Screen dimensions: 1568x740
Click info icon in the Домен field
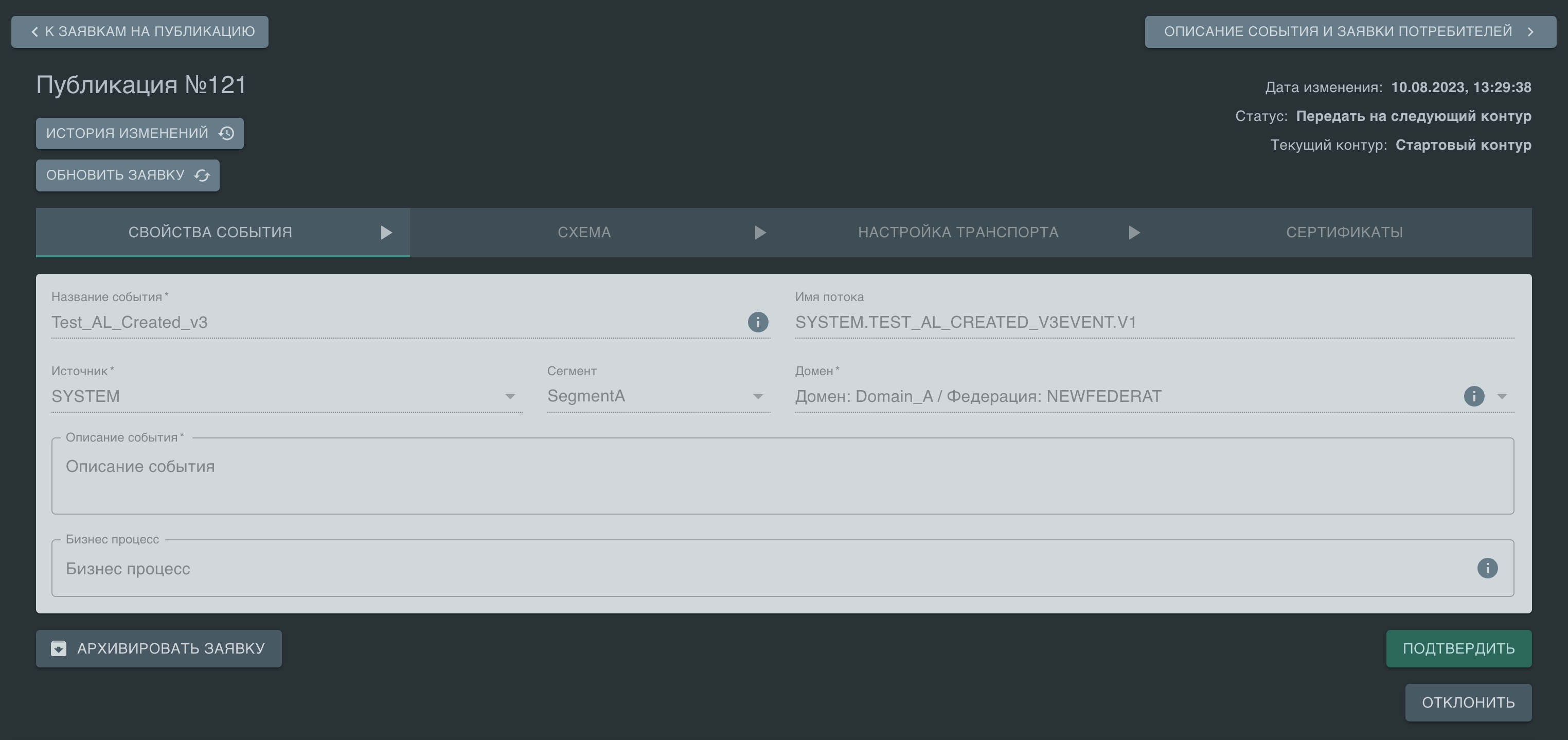[1474, 396]
